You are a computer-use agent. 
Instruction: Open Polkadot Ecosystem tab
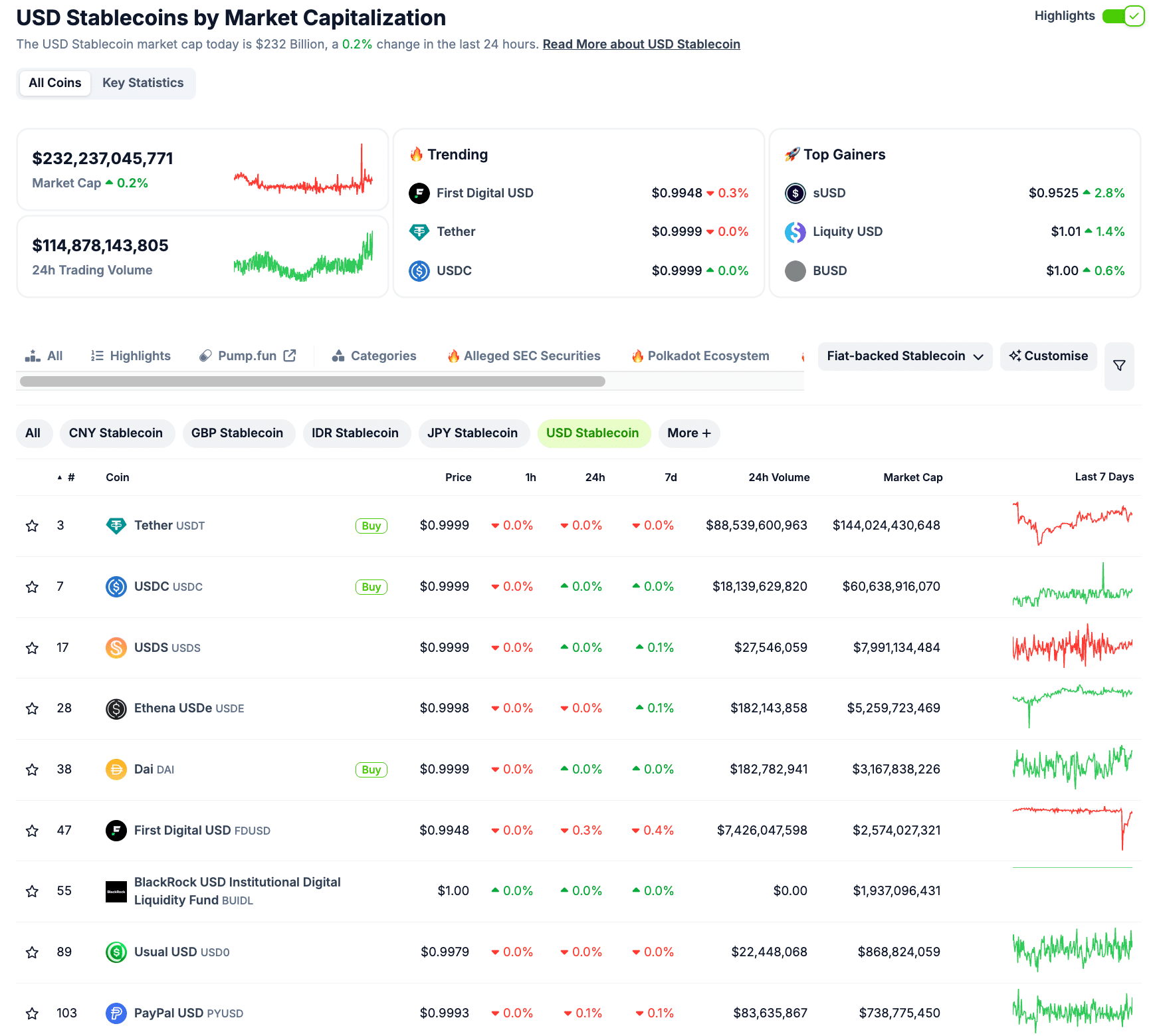point(700,356)
